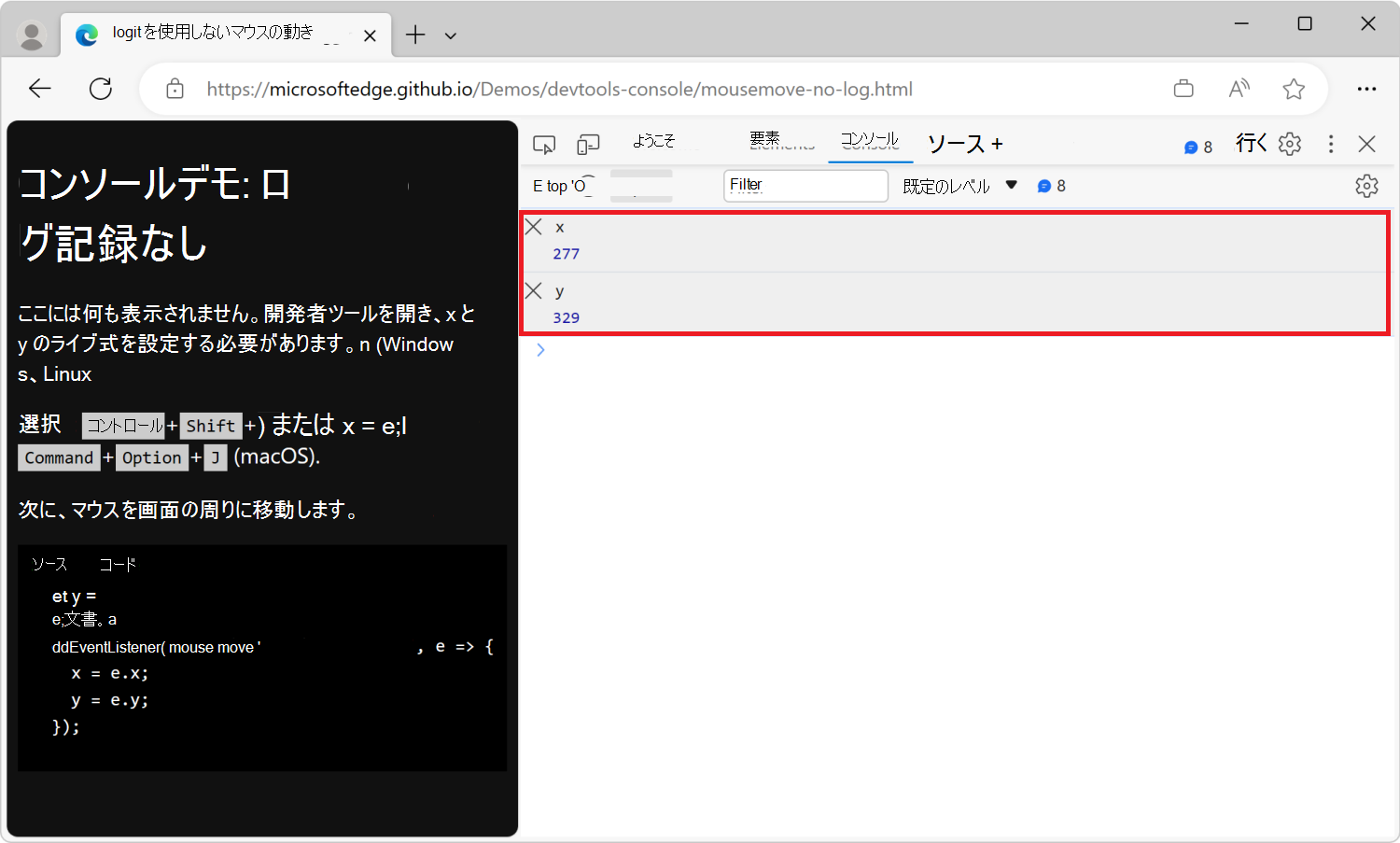Open the Edge settings ellipsis menu
The image size is (1400, 843).
coord(1366,88)
